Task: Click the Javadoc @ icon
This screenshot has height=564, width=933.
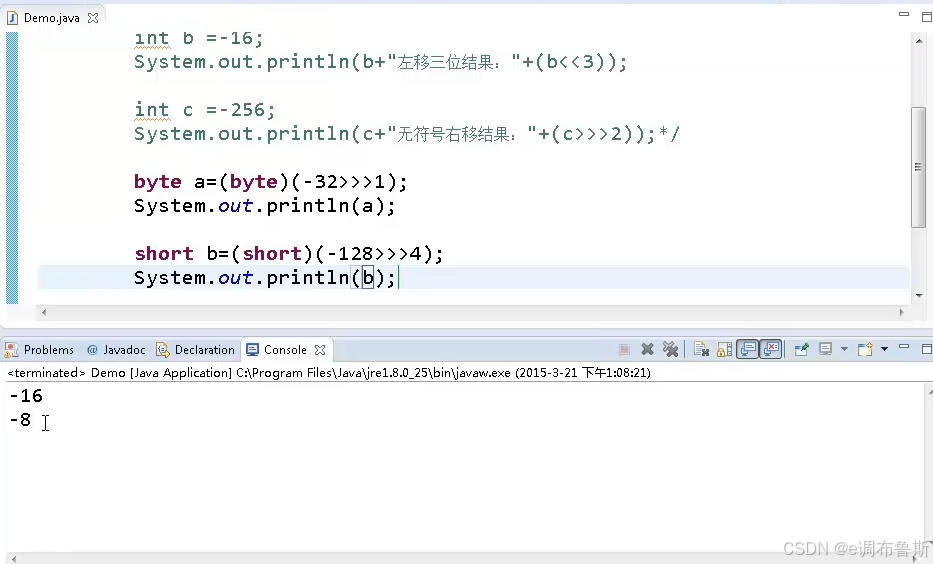Action: pos(92,350)
